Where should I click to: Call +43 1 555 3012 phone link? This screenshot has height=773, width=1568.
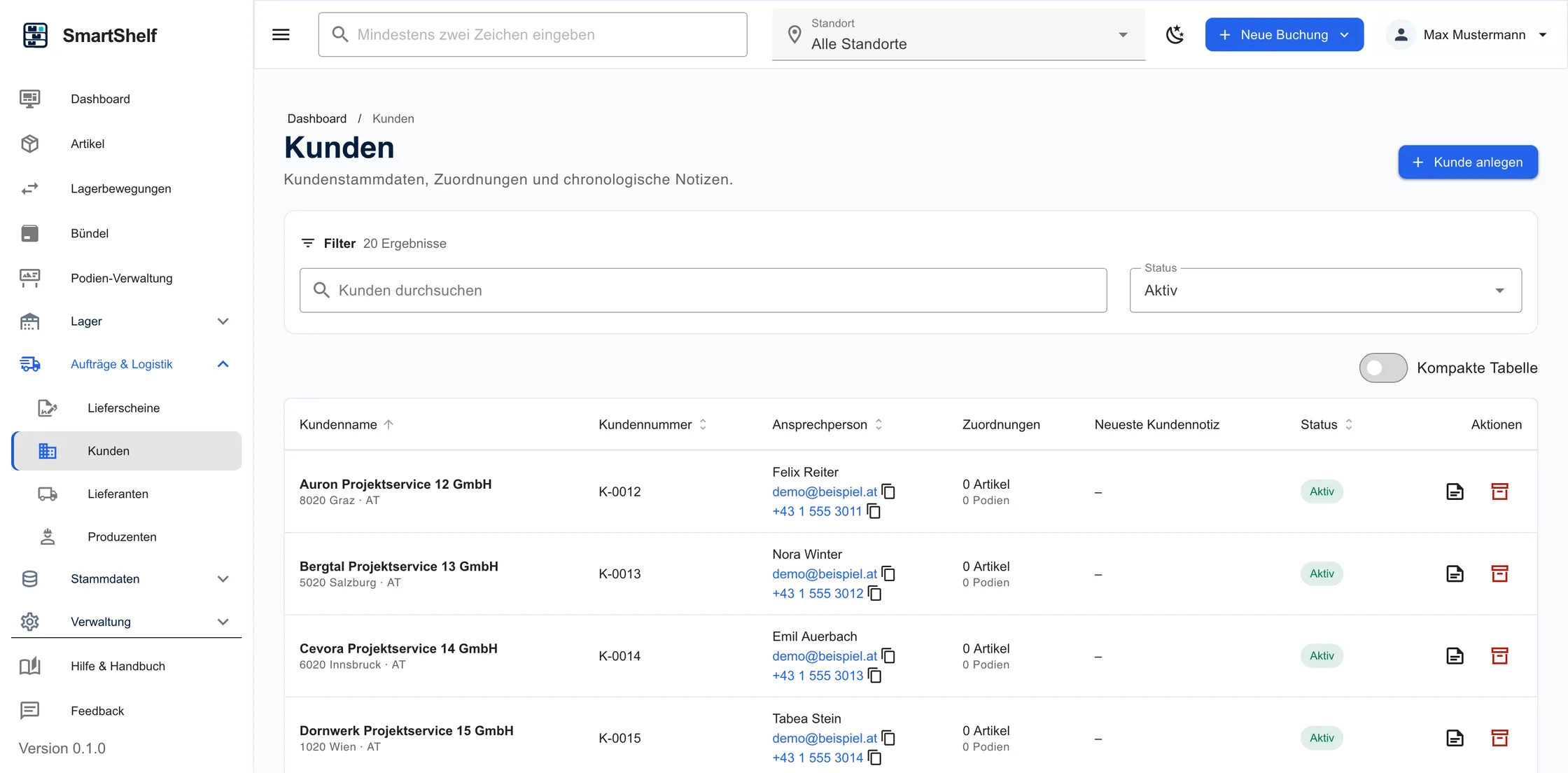tap(818, 593)
